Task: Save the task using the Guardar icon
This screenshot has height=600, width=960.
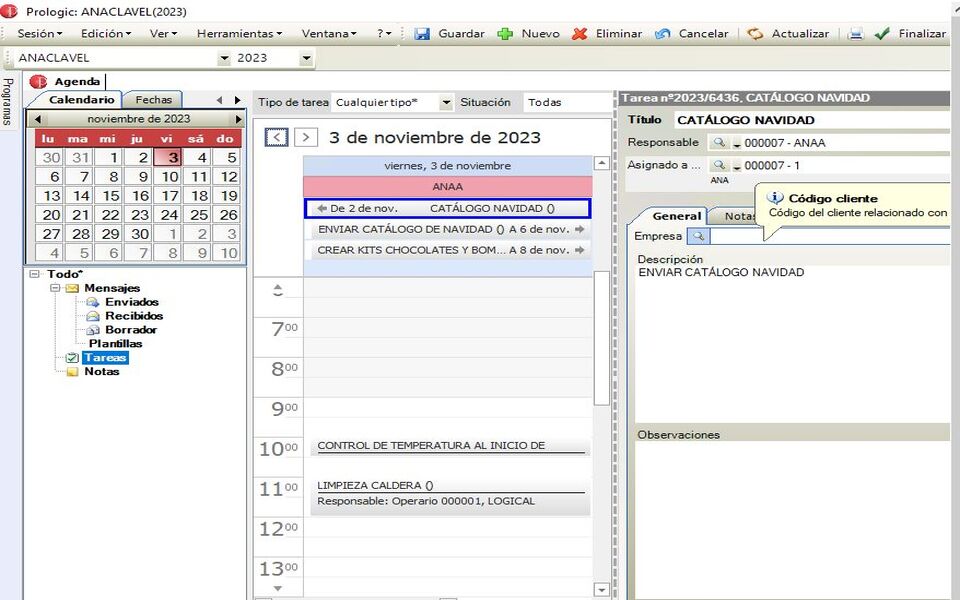Action: pyautogui.click(x=423, y=33)
